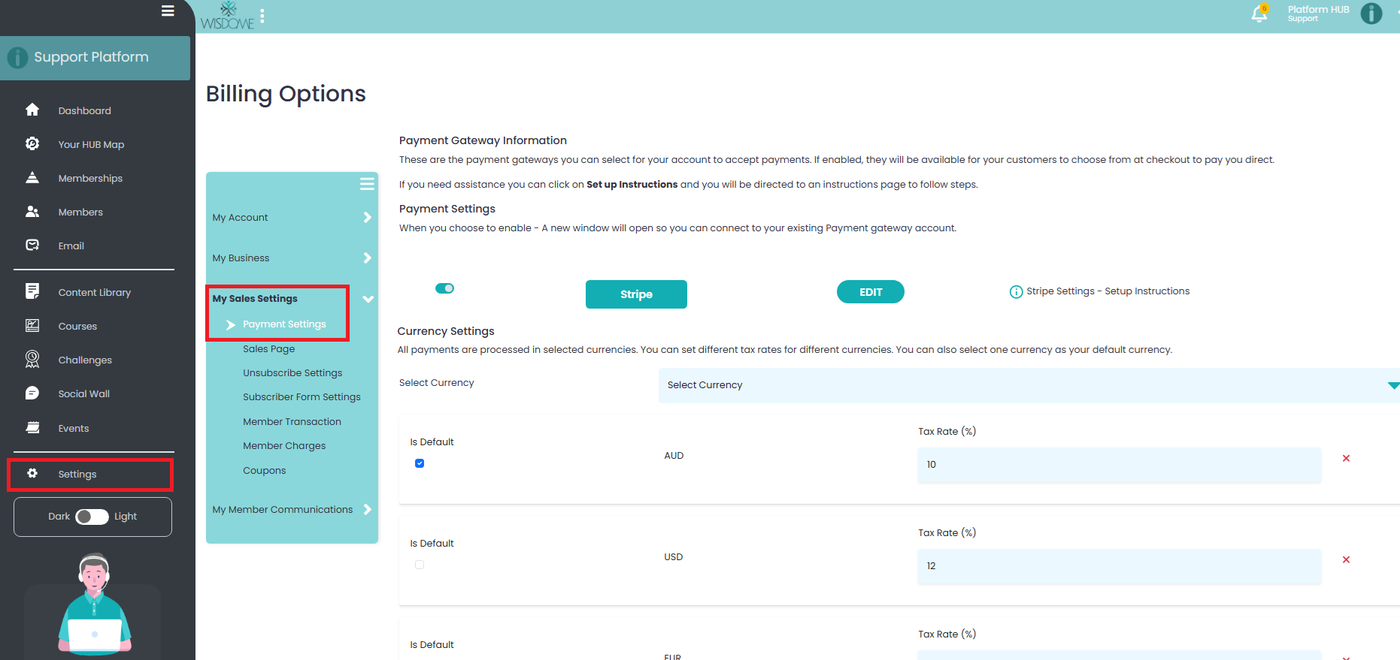Select Unsubscribe Settings in submenu
Viewport: 1400px width, 660px height.
pos(292,373)
